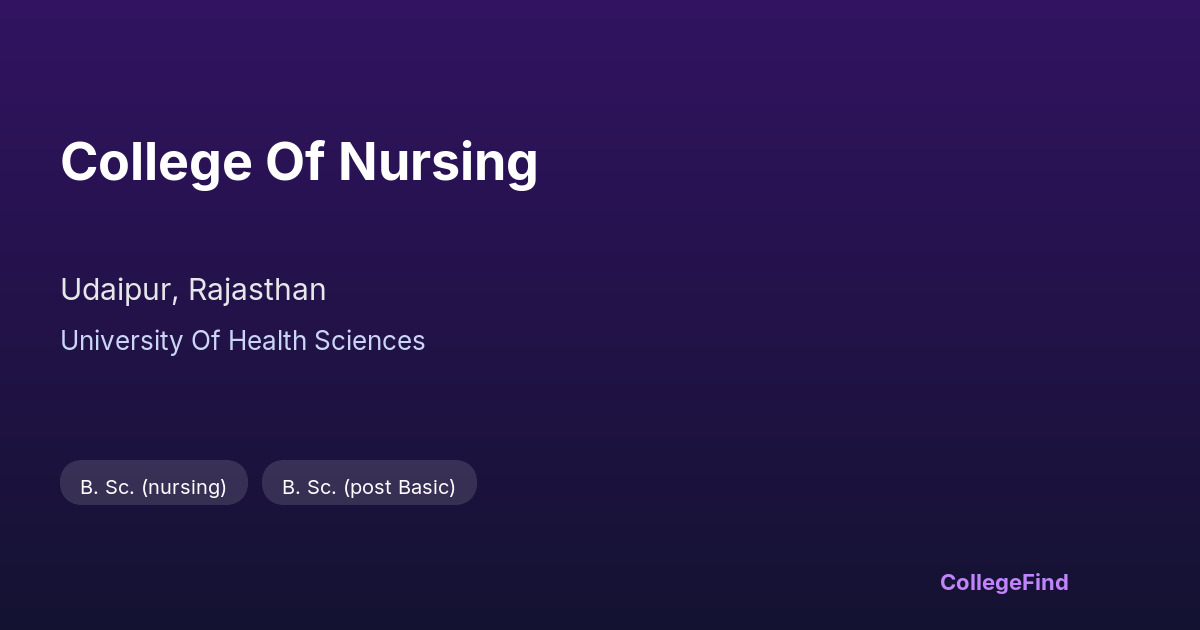This screenshot has width=1200, height=630.
Task: Click "Find" part of the CollegeFind logo
Action: [x=1045, y=582]
